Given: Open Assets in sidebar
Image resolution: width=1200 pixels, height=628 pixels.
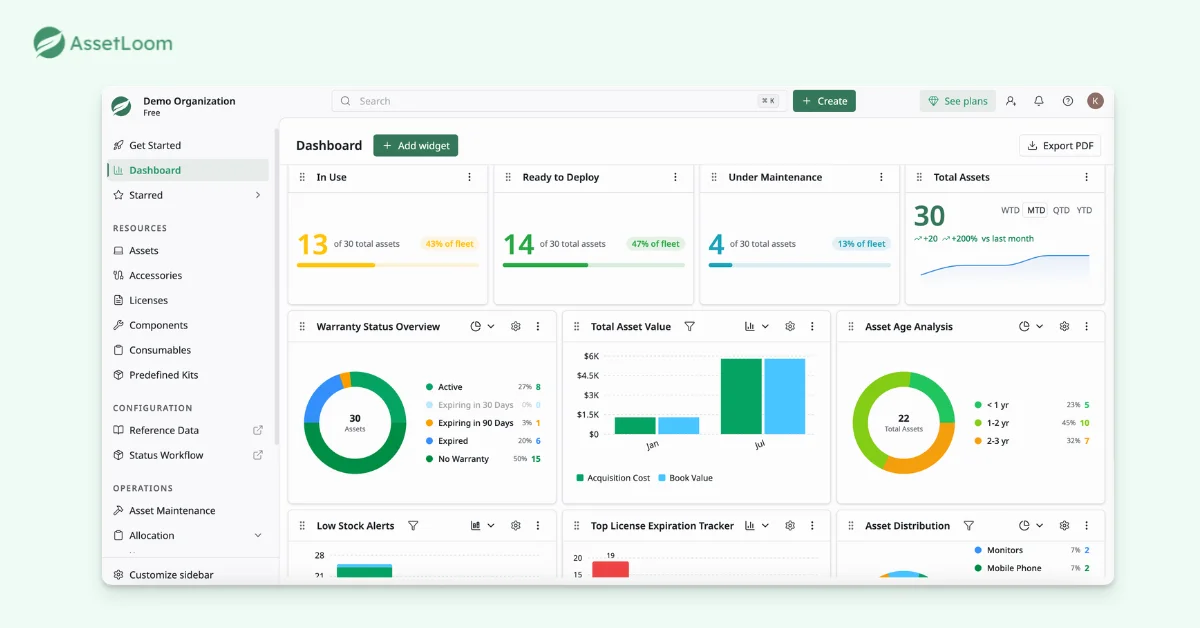Looking at the screenshot, I should click(x=188, y=251).
